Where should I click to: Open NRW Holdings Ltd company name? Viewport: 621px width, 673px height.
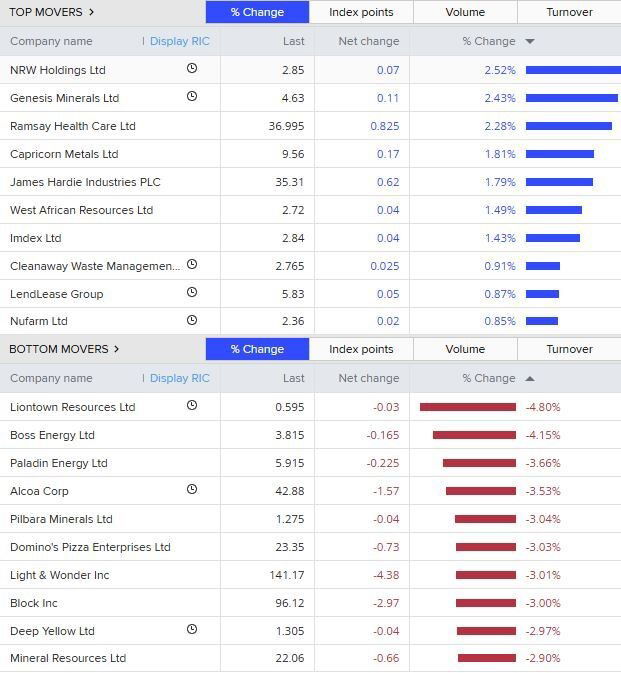point(58,70)
